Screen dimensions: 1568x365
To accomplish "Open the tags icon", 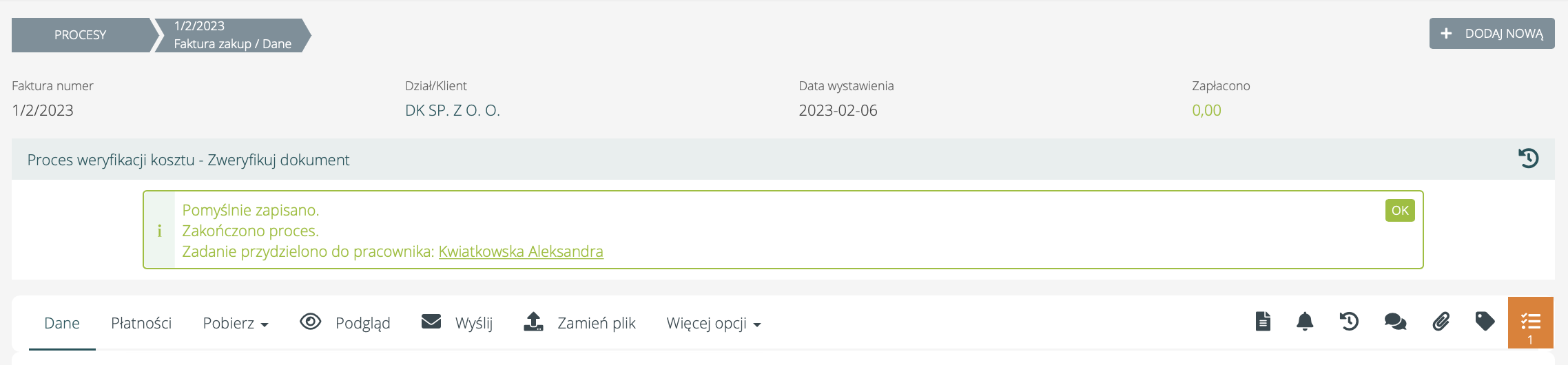I will point(1485,322).
